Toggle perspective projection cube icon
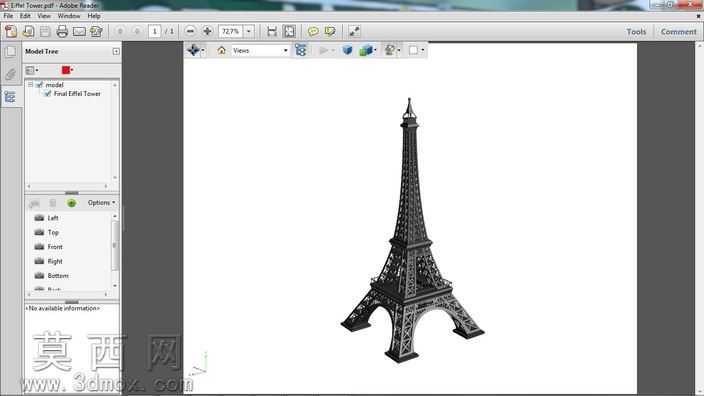This screenshot has width=704, height=396. point(347,50)
